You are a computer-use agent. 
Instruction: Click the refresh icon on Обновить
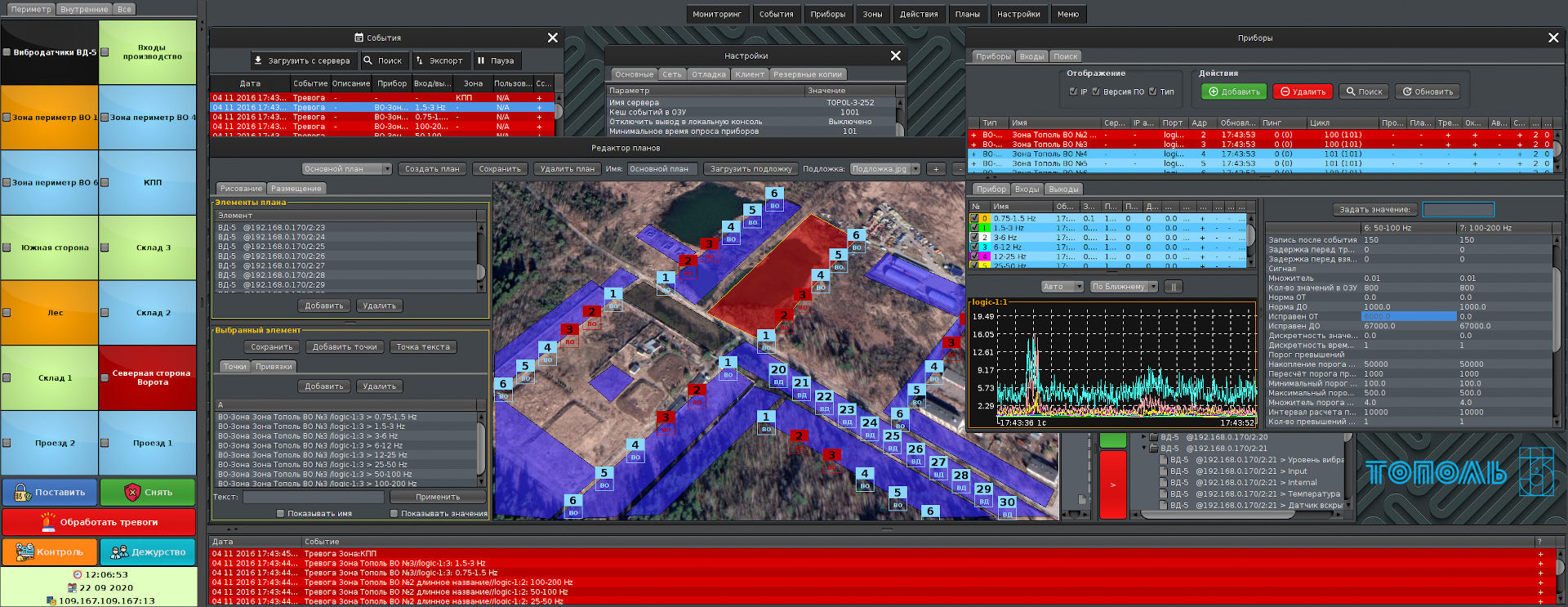point(1407,91)
